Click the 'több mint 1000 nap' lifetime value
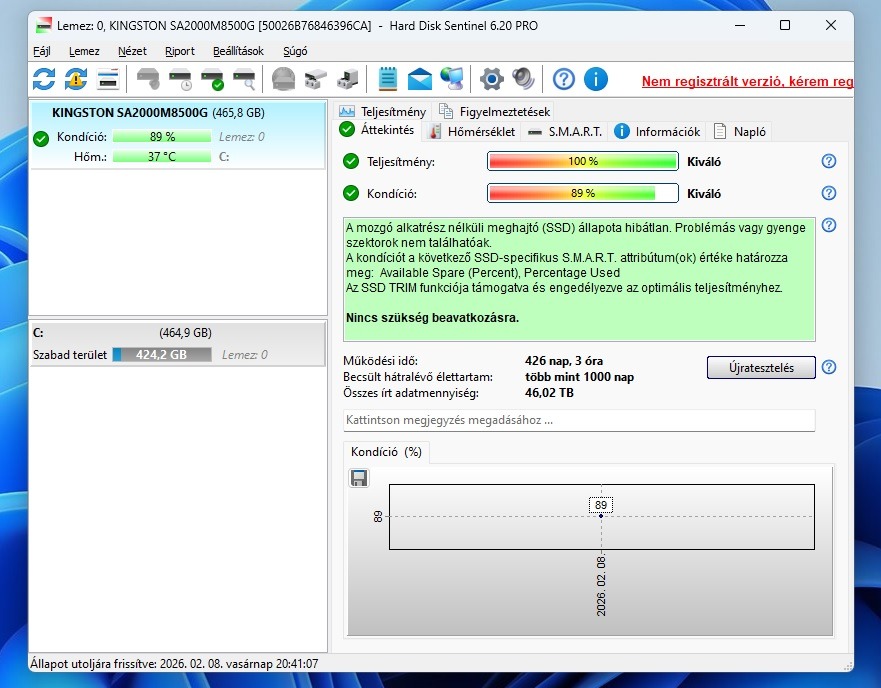The height and width of the screenshot is (688, 881). pyautogui.click(x=579, y=377)
